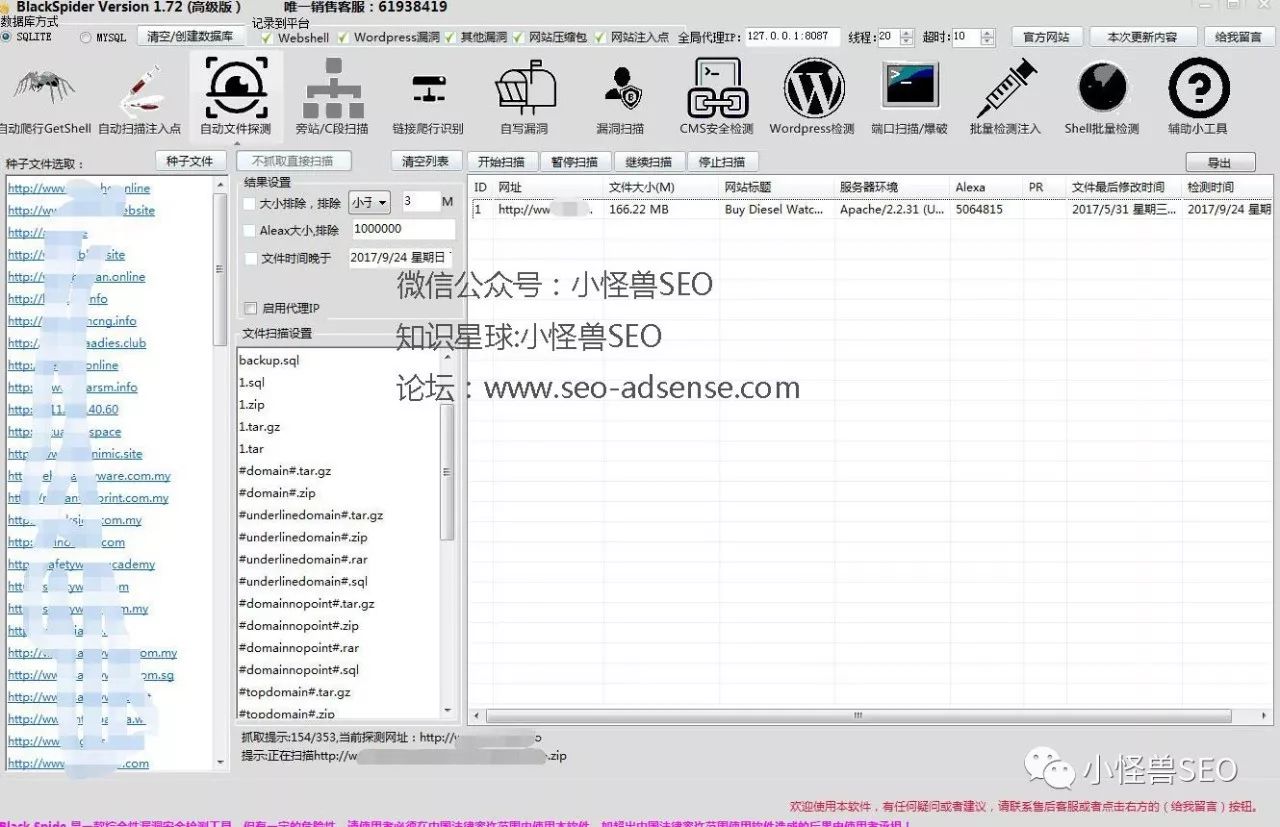This screenshot has width=1280, height=827.
Task: Click the 官方网站 button
Action: click(x=1046, y=37)
